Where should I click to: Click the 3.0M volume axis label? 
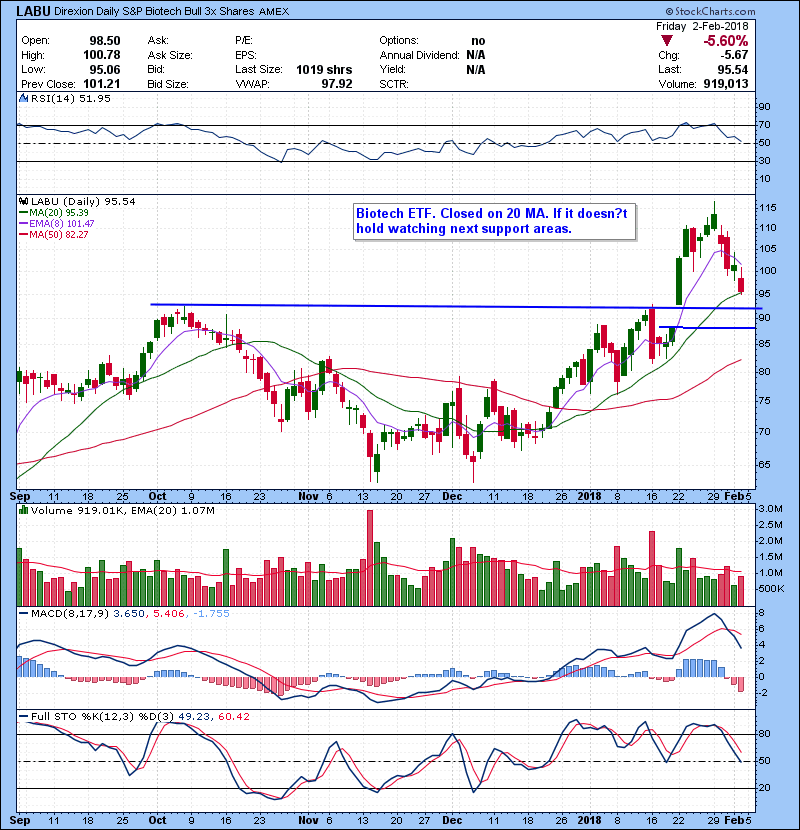point(770,509)
